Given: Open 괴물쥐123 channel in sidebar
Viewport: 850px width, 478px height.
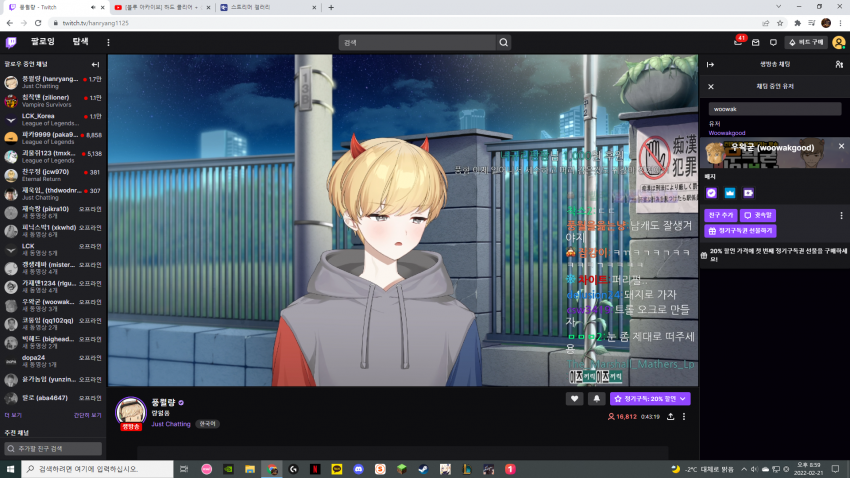Looking at the screenshot, I should 53,157.
